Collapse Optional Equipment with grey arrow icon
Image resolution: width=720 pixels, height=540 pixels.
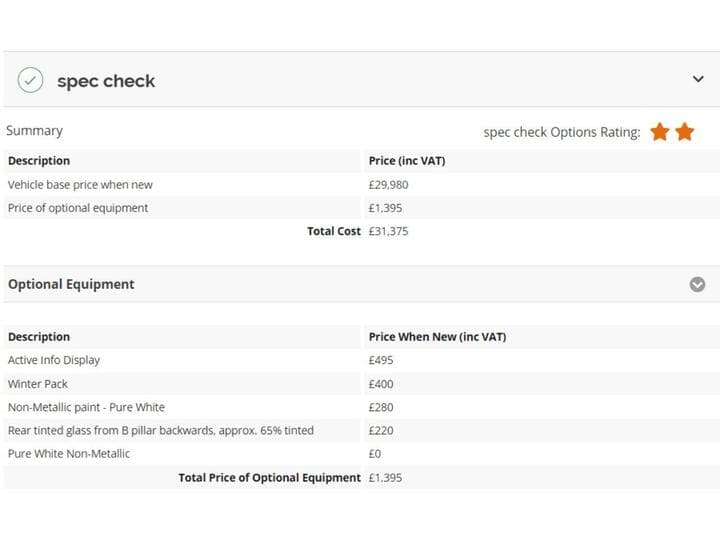point(697,284)
